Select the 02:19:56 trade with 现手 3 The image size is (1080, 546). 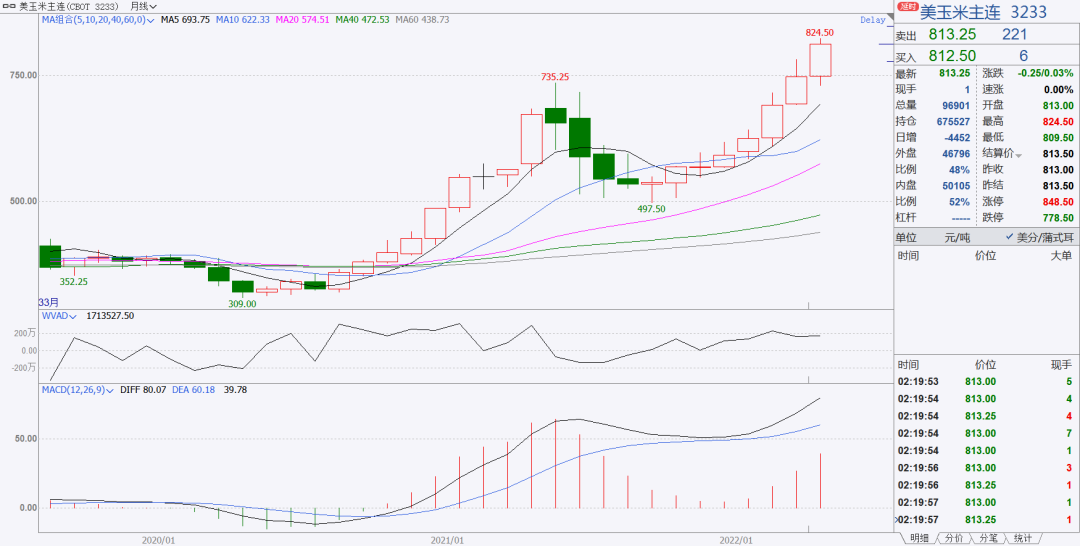point(986,468)
